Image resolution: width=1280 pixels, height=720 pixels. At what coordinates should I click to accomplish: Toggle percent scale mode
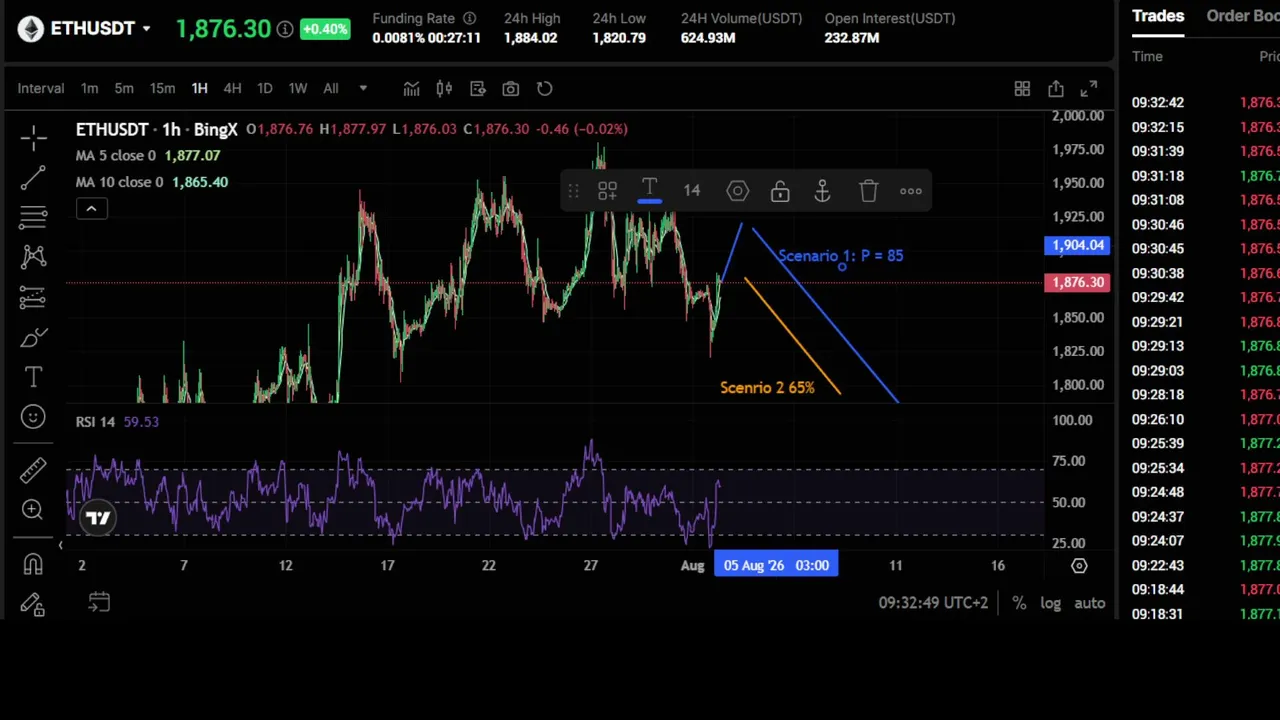1019,603
